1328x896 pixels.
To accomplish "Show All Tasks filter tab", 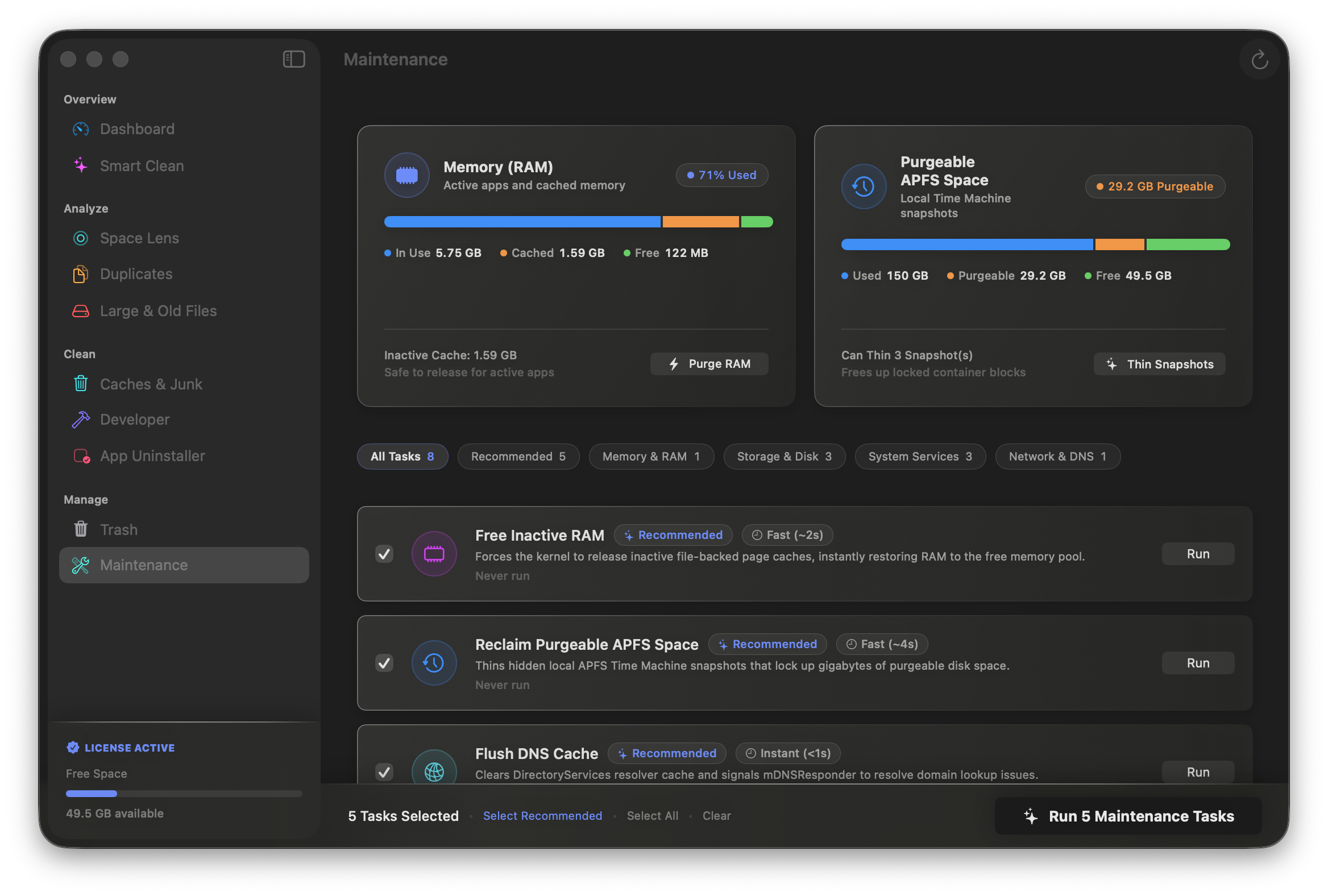I will (402, 457).
